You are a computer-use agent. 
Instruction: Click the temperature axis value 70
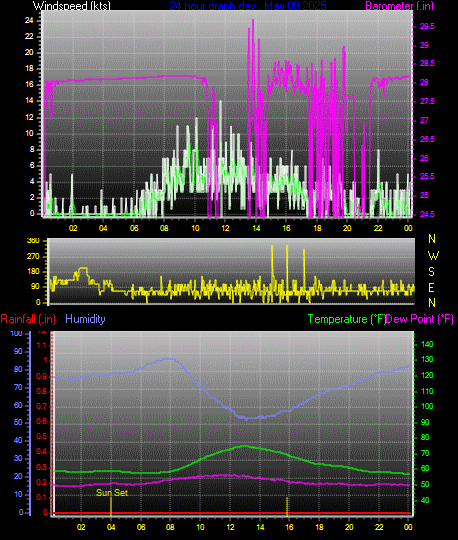coord(425,453)
